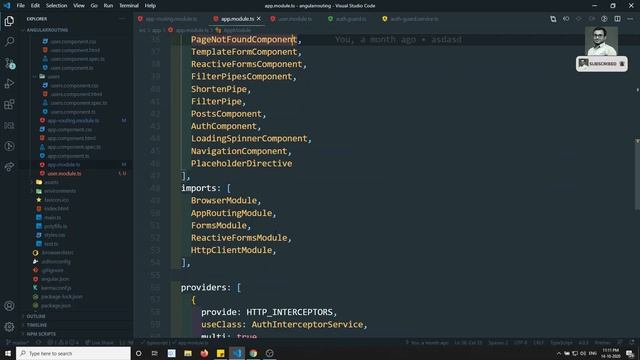Open user.module.ts in file tree
The width and height of the screenshot is (640, 360).
coord(64,173)
